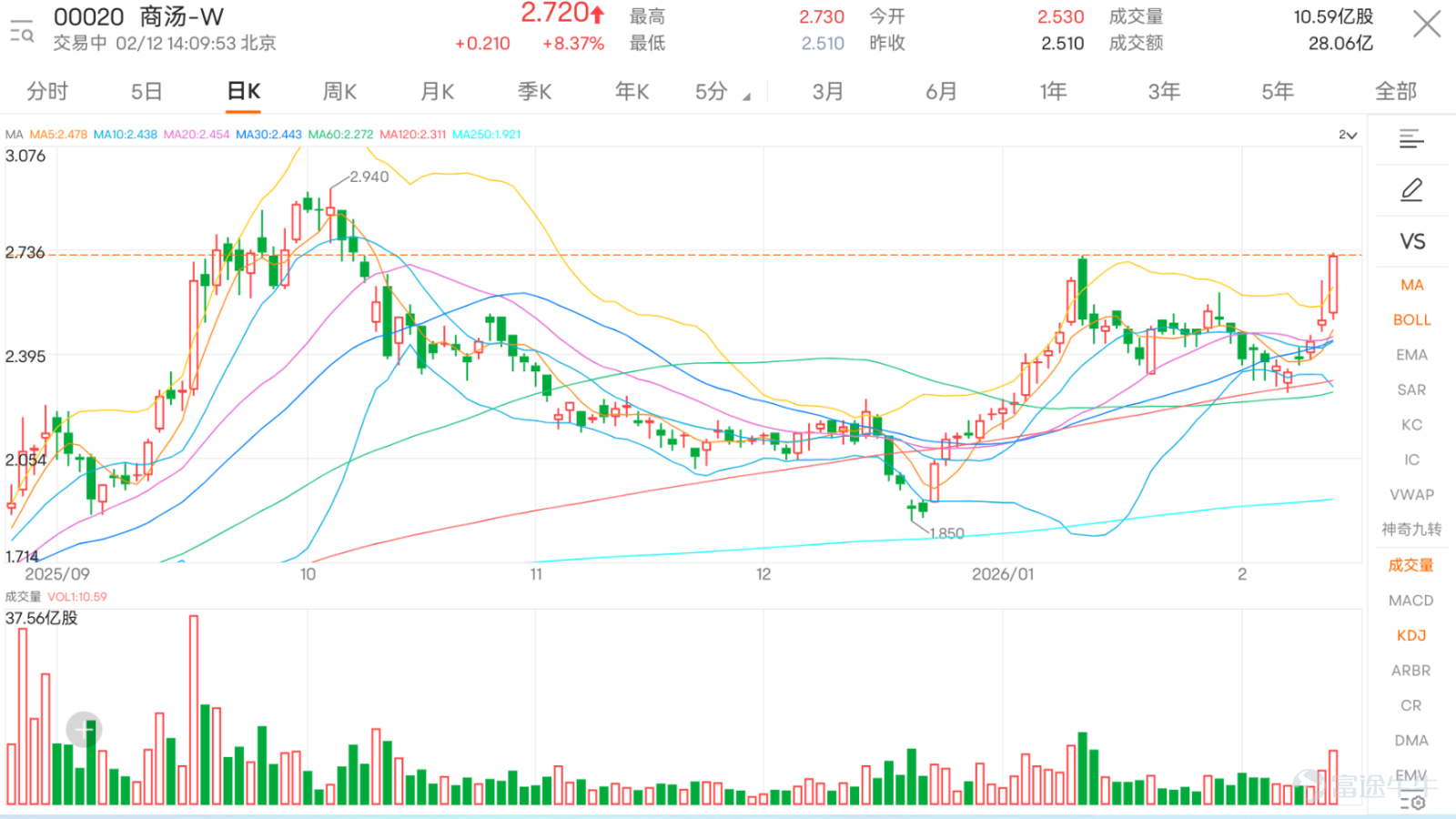Click the round plus crosshair button
The width and height of the screenshot is (1456, 819).
(84, 730)
